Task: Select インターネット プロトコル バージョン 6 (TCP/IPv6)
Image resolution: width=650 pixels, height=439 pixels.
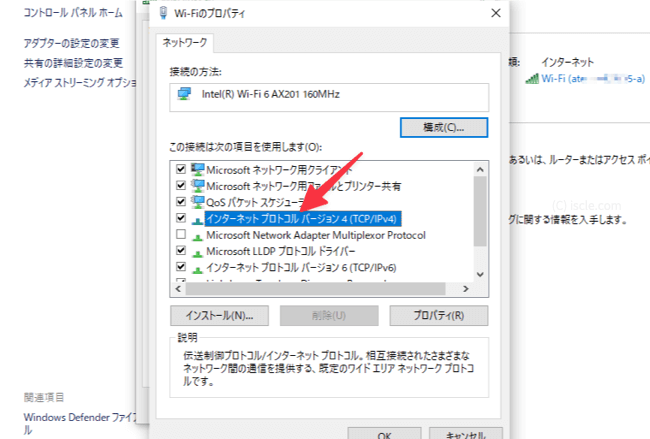Action: (x=301, y=268)
